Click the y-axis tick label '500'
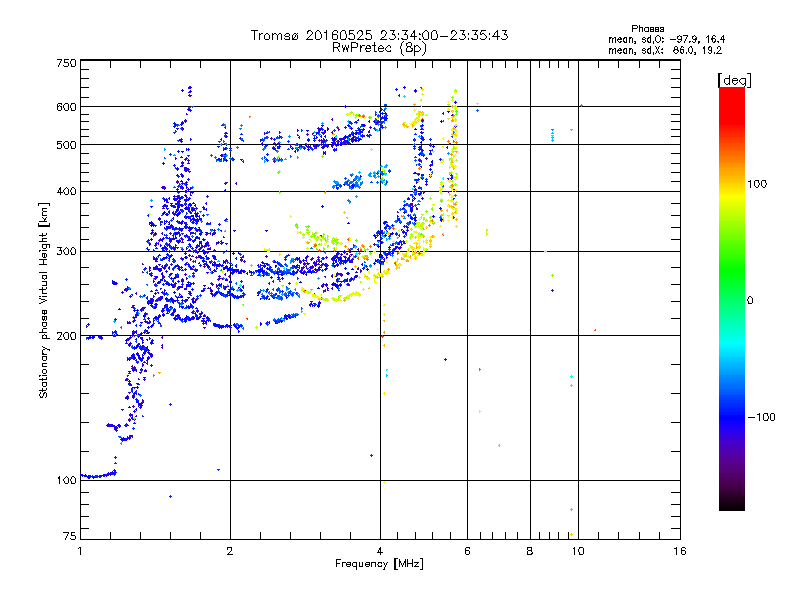 [66, 145]
